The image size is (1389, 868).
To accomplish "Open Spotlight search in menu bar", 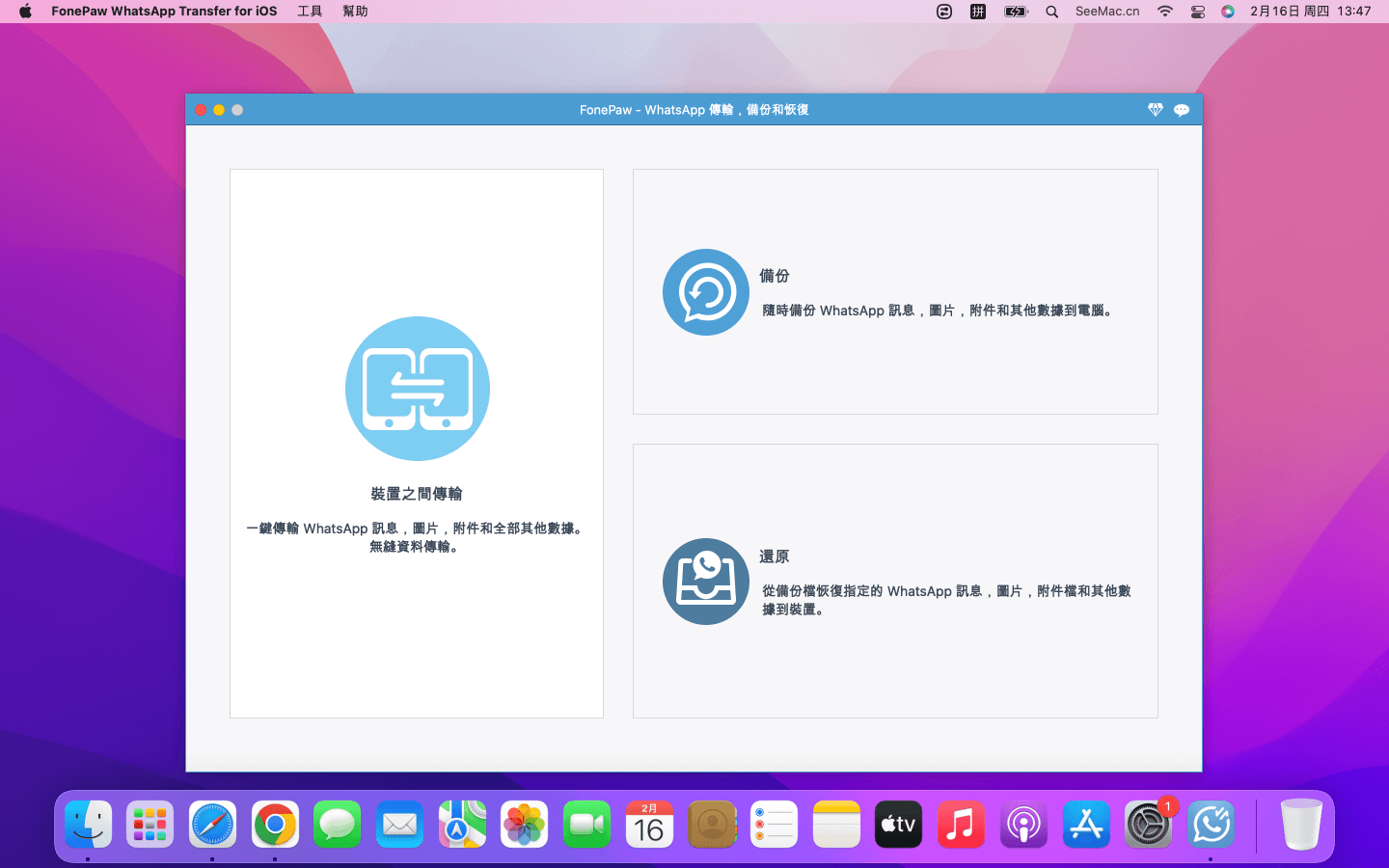I will 1052,12.
